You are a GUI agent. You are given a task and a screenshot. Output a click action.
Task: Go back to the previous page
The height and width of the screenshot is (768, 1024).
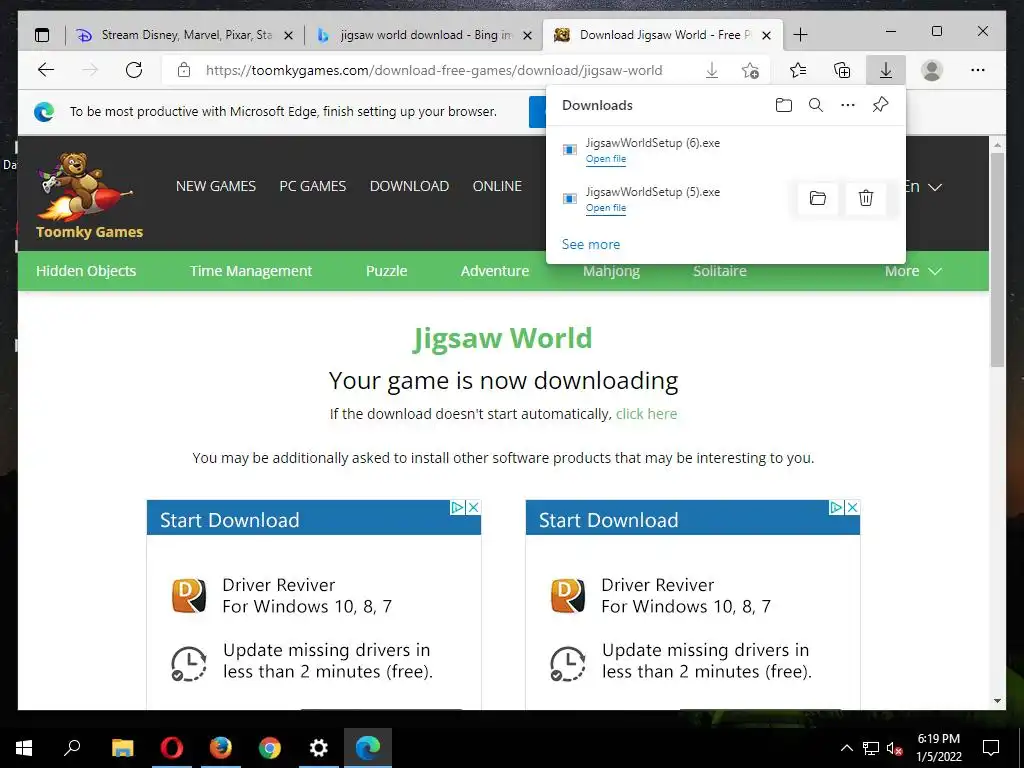[46, 70]
